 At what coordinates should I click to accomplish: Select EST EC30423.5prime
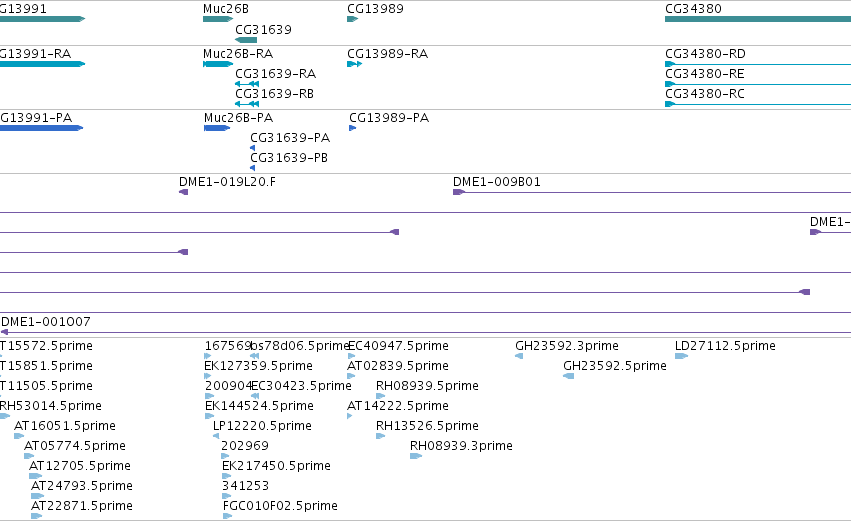(301, 386)
